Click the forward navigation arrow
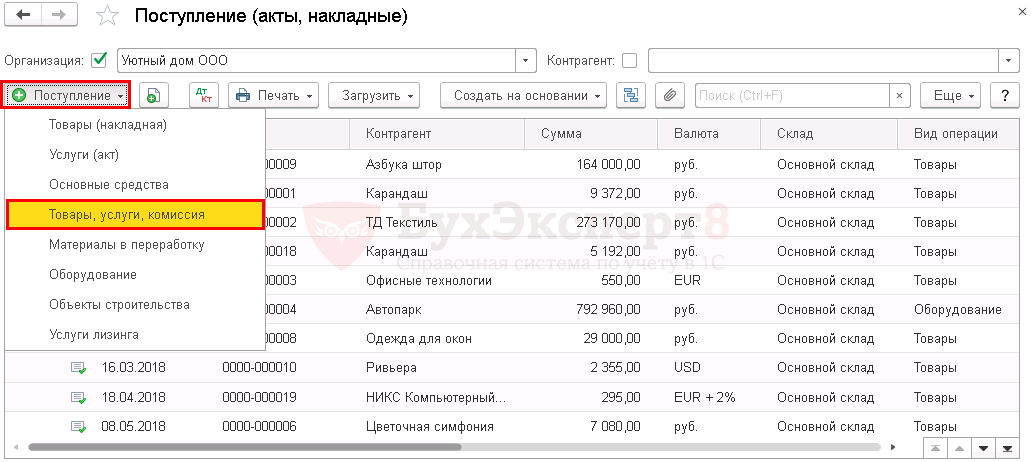 pos(59,16)
